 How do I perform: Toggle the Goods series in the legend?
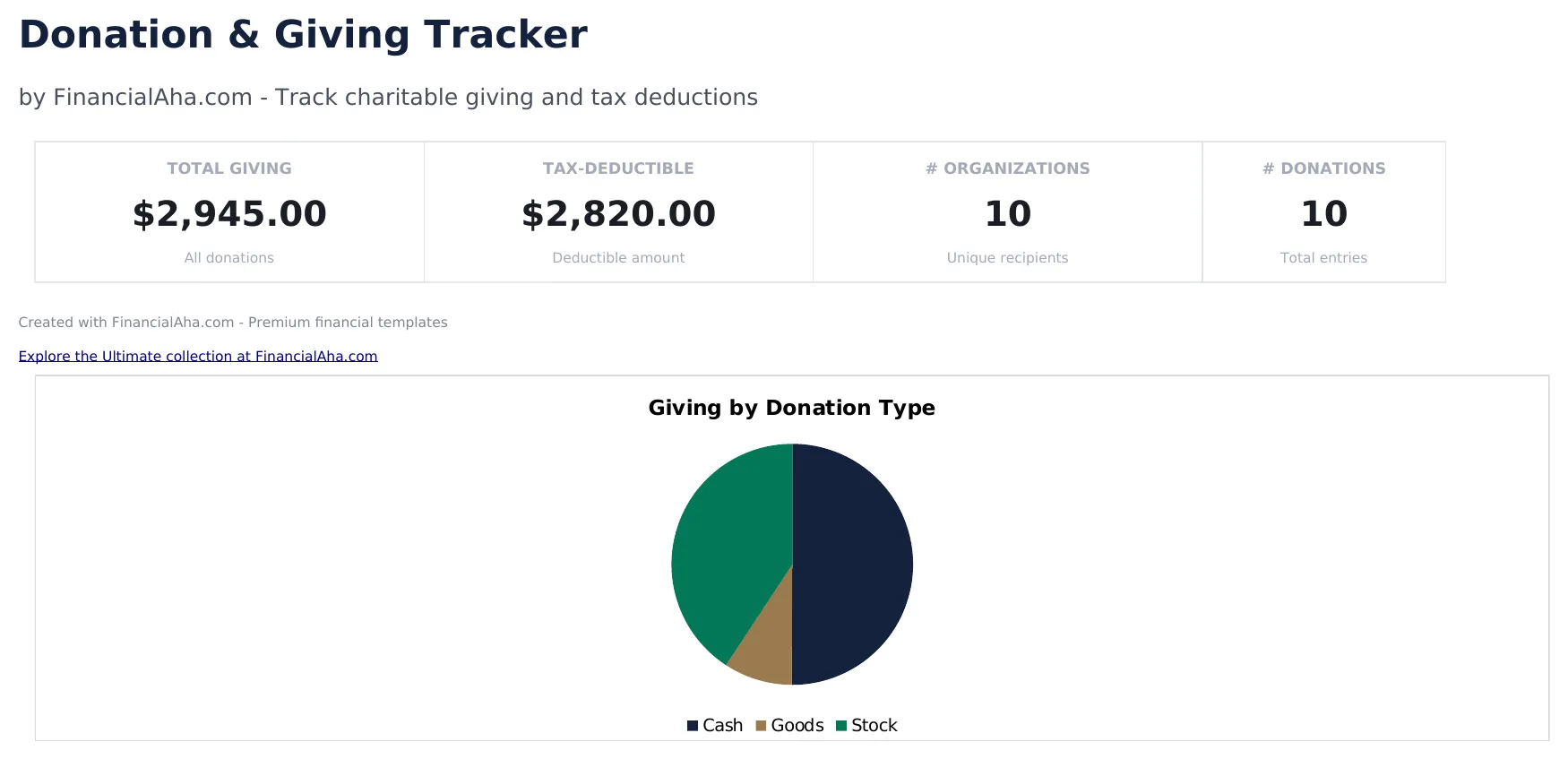(797, 725)
